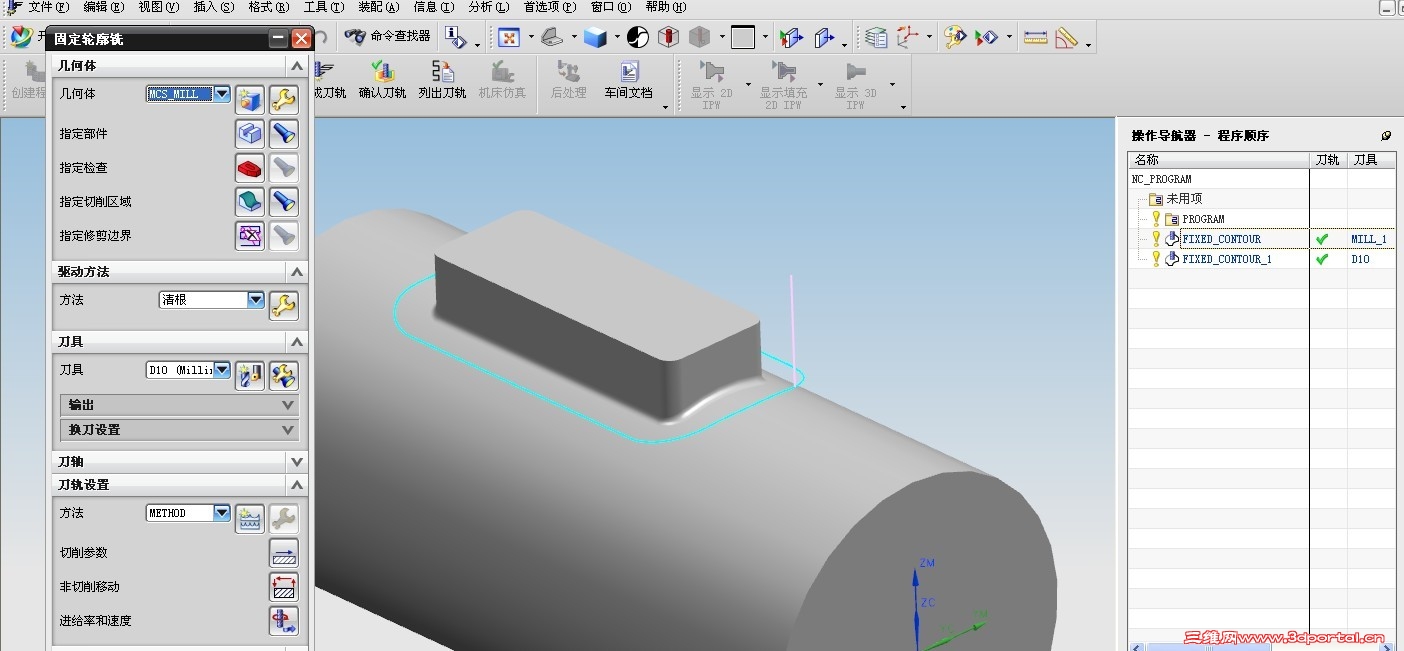
Task: Select 未用项 folder in navigator
Action: [1184, 199]
